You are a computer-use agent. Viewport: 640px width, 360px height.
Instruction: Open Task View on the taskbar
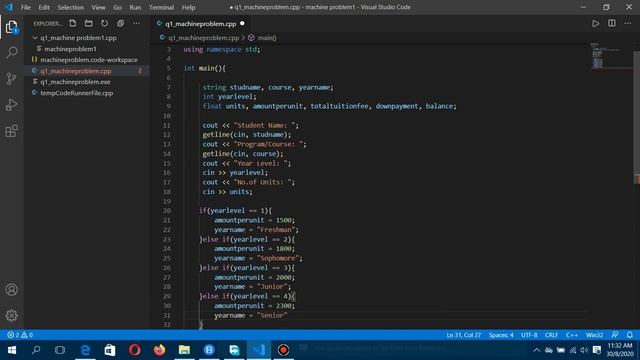pyautogui.click(x=60, y=350)
